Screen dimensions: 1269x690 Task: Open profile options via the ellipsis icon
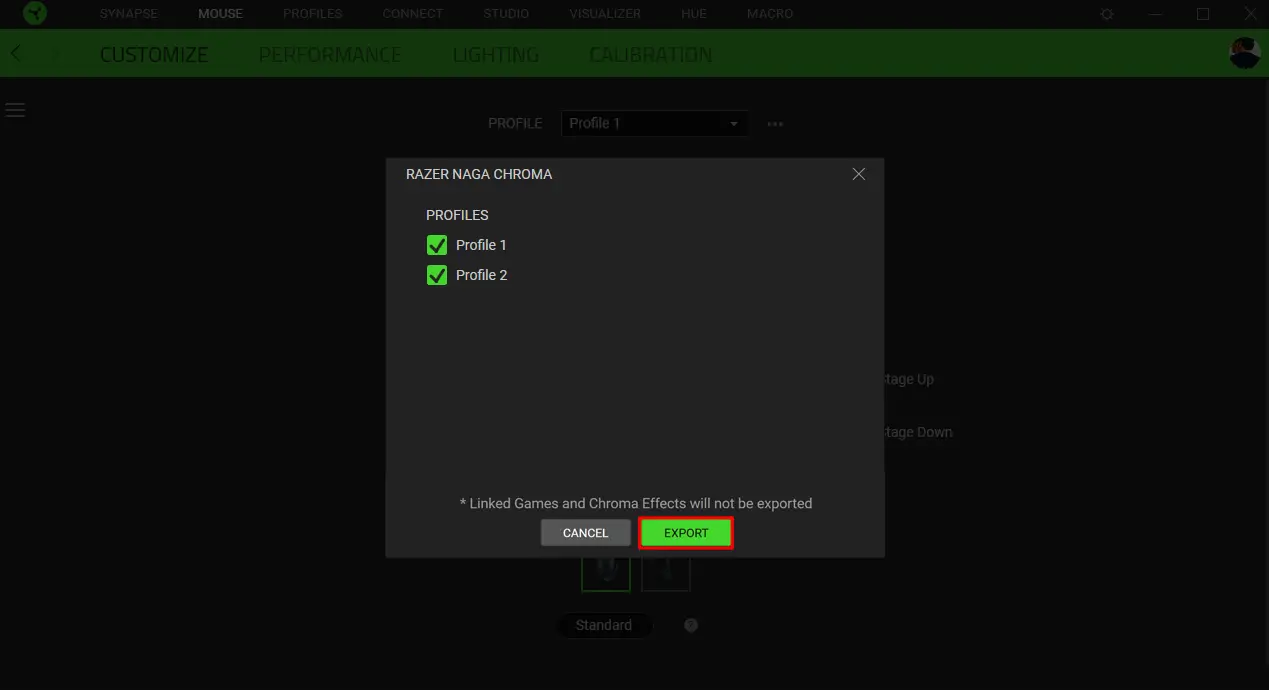tap(775, 123)
